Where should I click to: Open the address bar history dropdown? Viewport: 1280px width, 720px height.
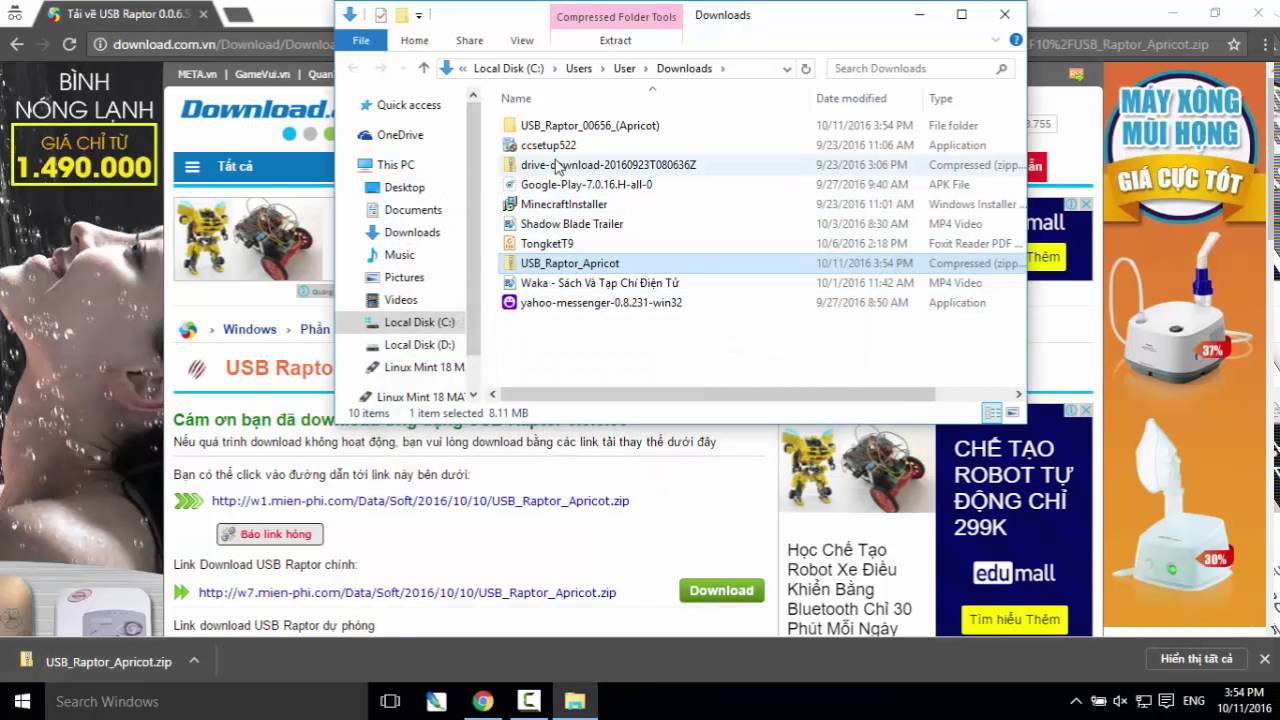click(x=787, y=69)
